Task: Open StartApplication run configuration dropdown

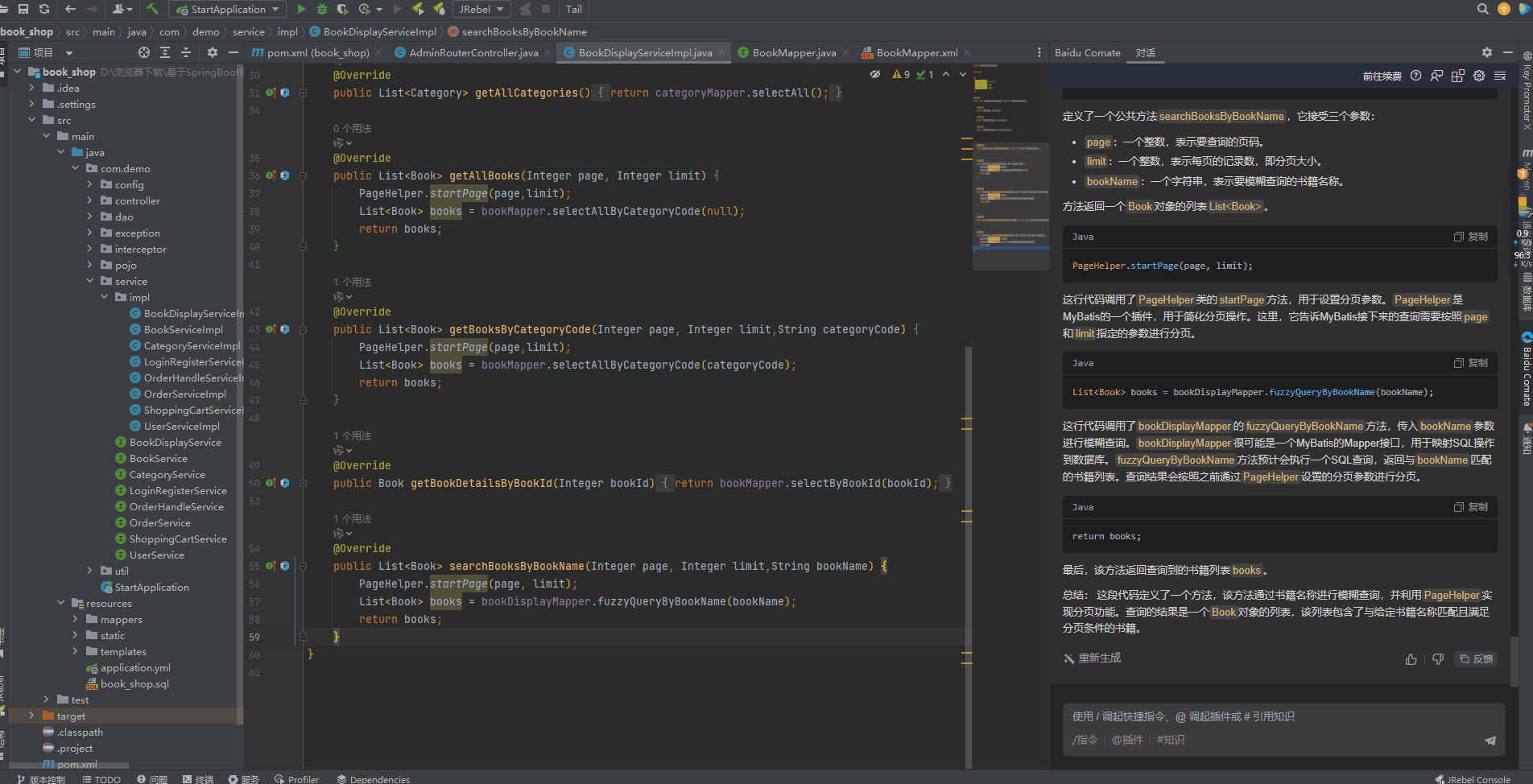Action: coord(228,9)
